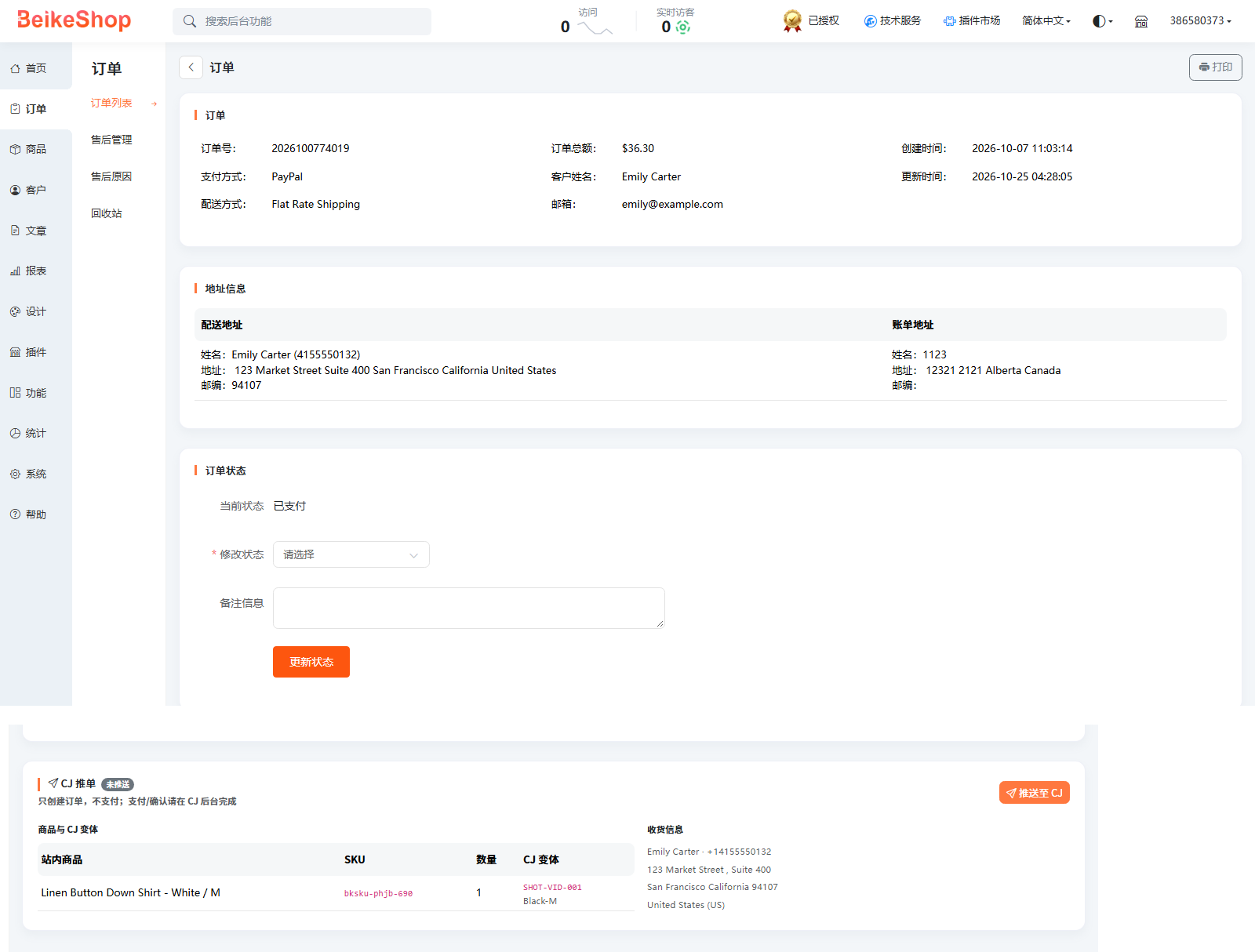This screenshot has height=952, width=1255.
Task: Expand the language dropdown 简体中文
Action: tap(1046, 21)
